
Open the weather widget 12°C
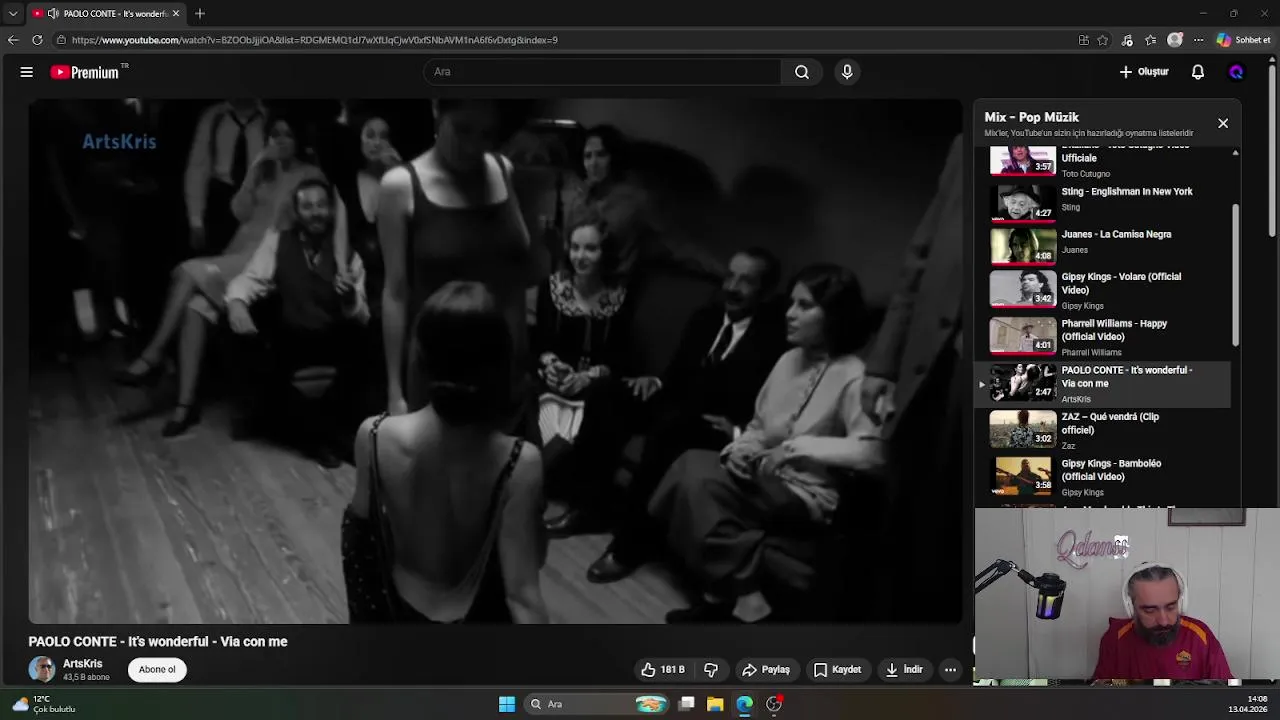(44, 704)
